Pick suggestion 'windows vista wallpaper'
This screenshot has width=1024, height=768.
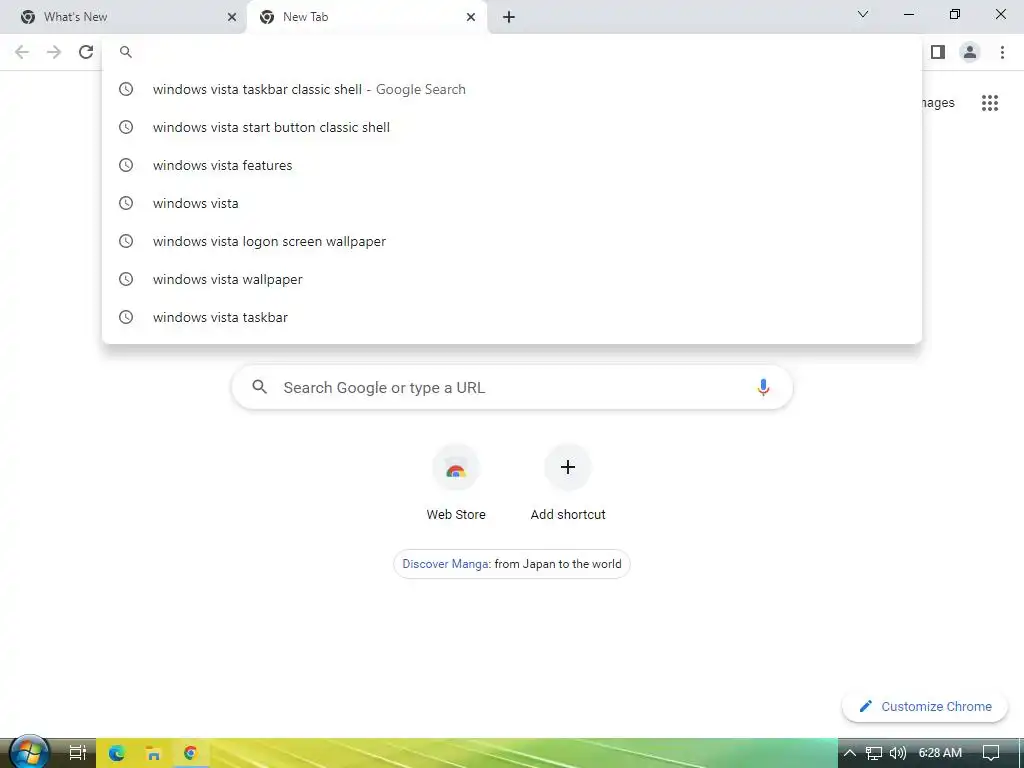511,279
